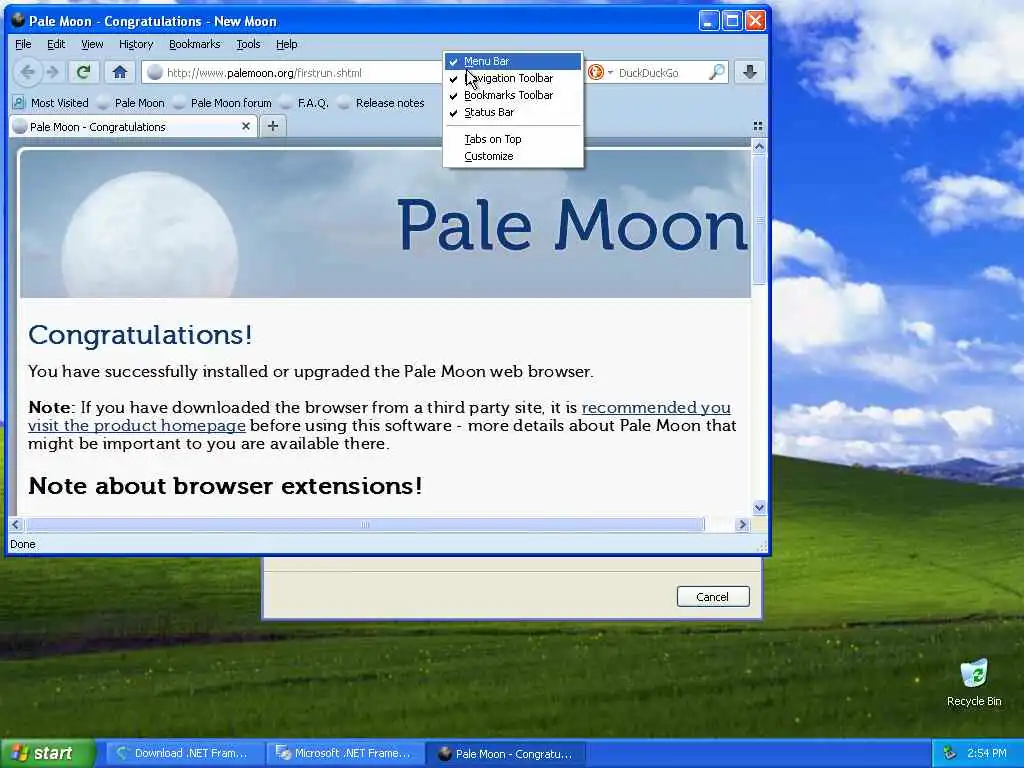
Task: Click the 2:54 PM clock
Action: pyautogui.click(x=987, y=753)
